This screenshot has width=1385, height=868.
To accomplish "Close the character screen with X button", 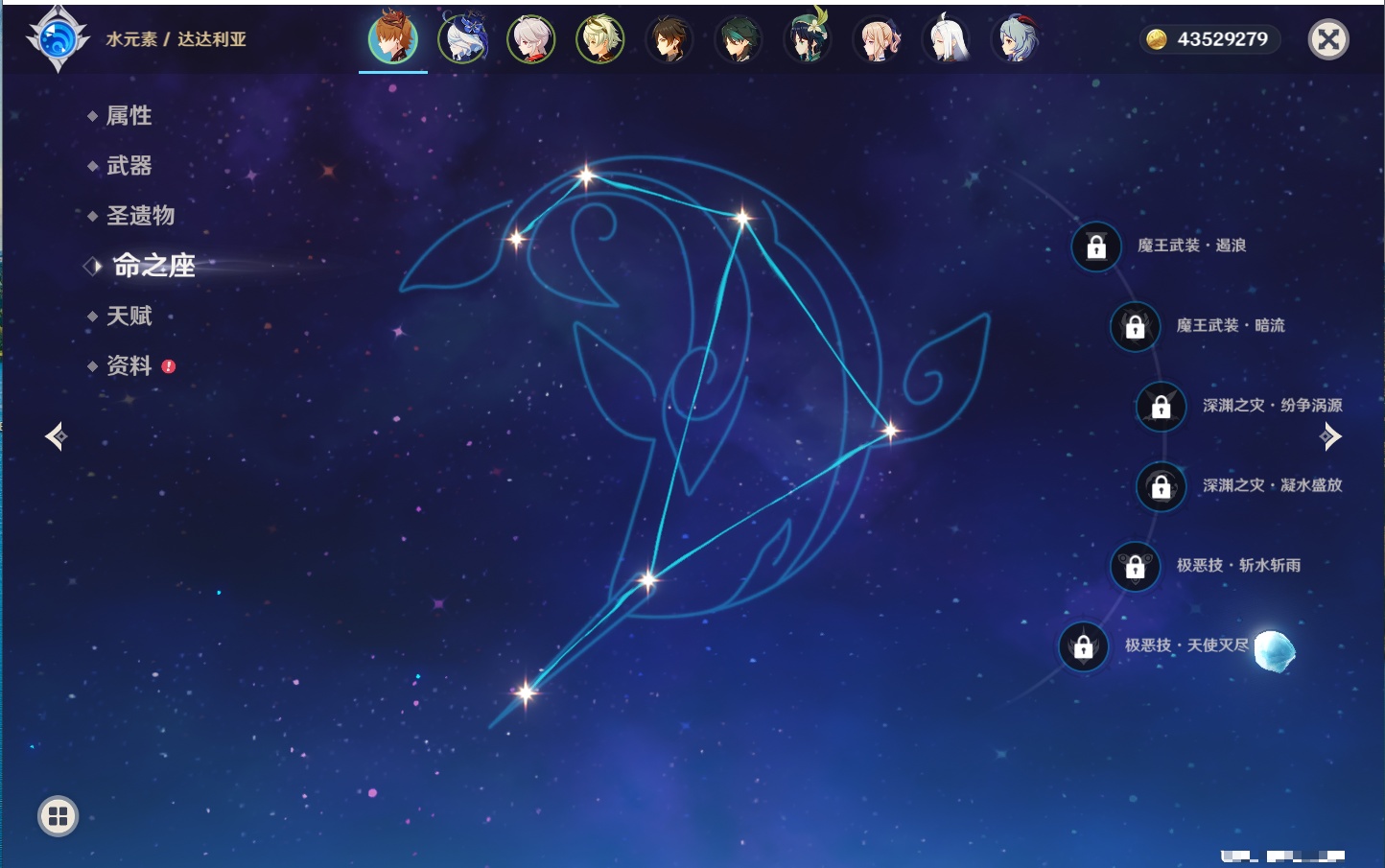I will coord(1328,39).
